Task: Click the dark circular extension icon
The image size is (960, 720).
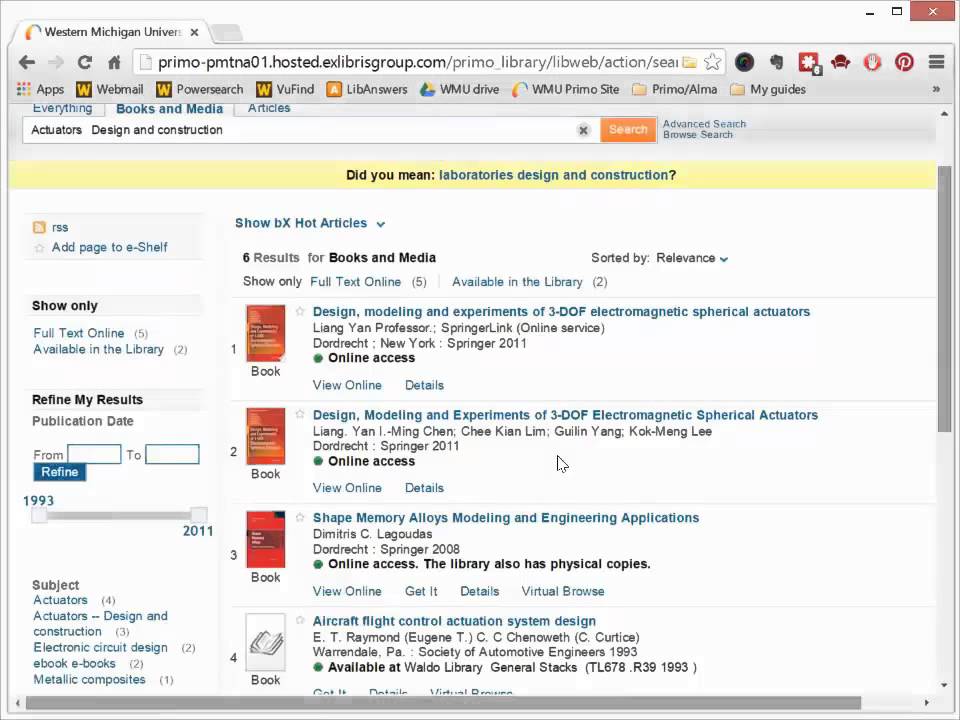Action: coord(744,62)
